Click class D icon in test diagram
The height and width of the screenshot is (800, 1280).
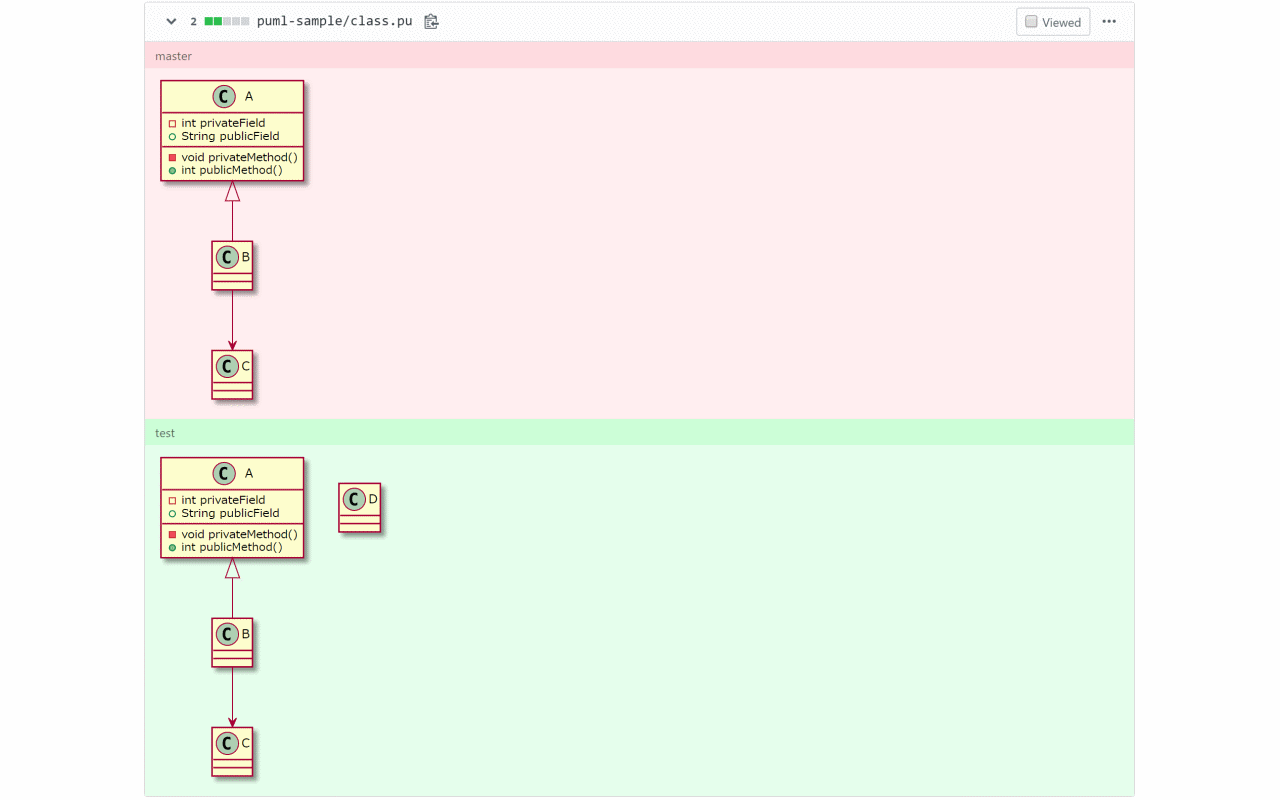pos(354,500)
